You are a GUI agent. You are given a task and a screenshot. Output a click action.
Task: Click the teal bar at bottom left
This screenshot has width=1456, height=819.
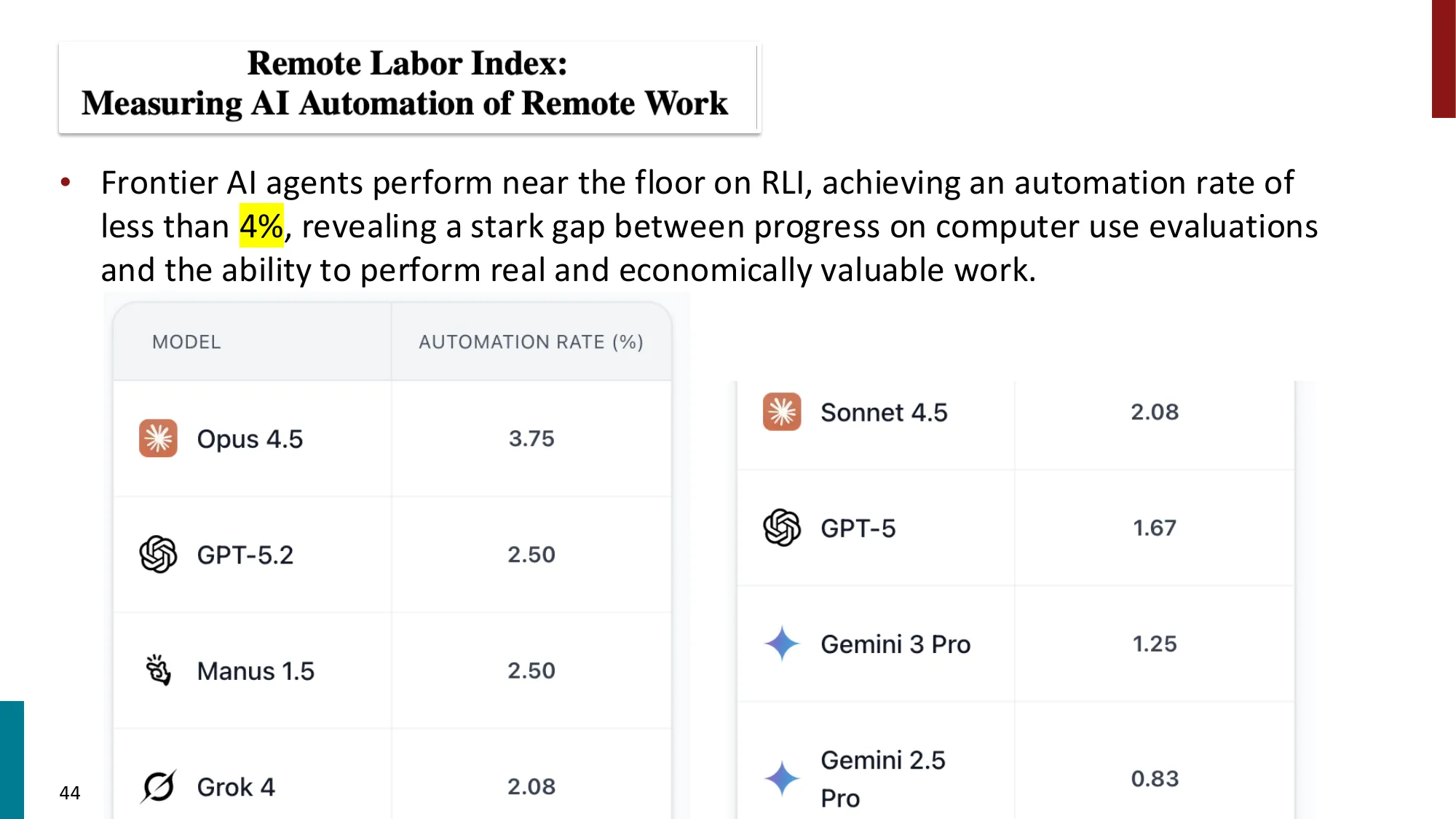pyautogui.click(x=12, y=759)
